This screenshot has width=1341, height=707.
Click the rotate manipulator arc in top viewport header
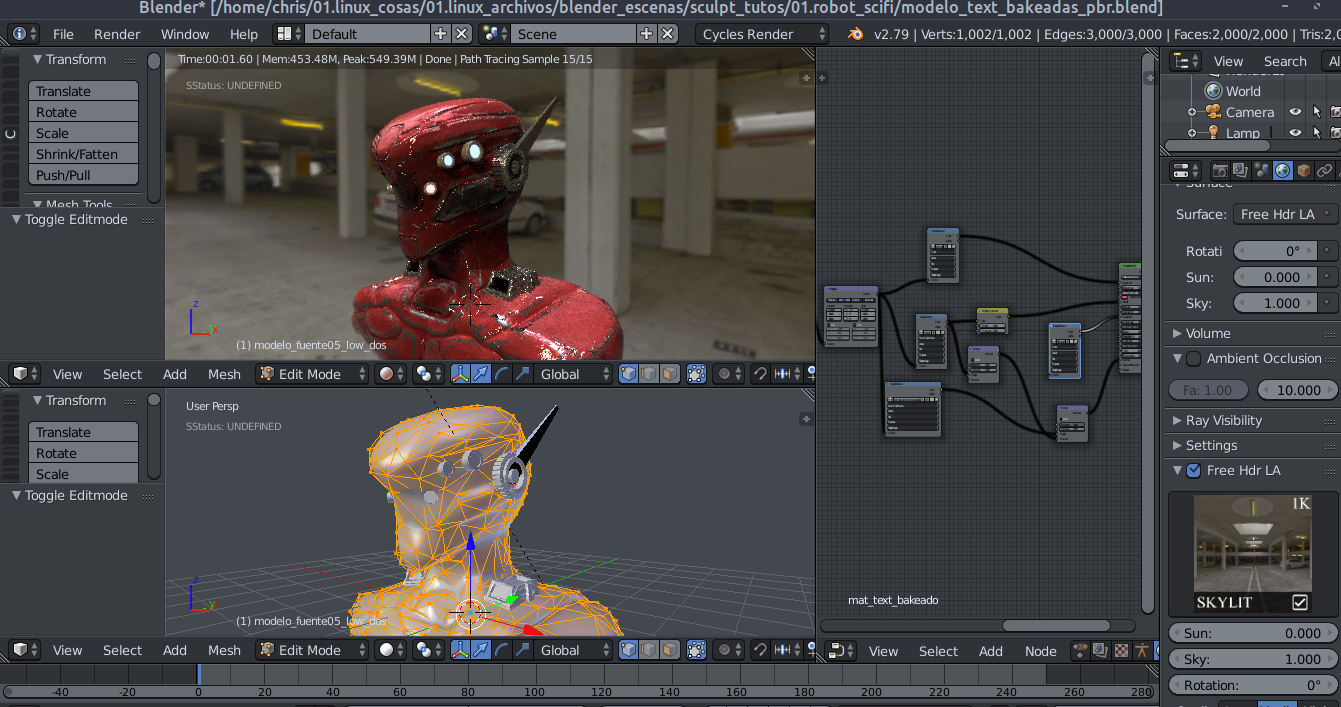501,374
